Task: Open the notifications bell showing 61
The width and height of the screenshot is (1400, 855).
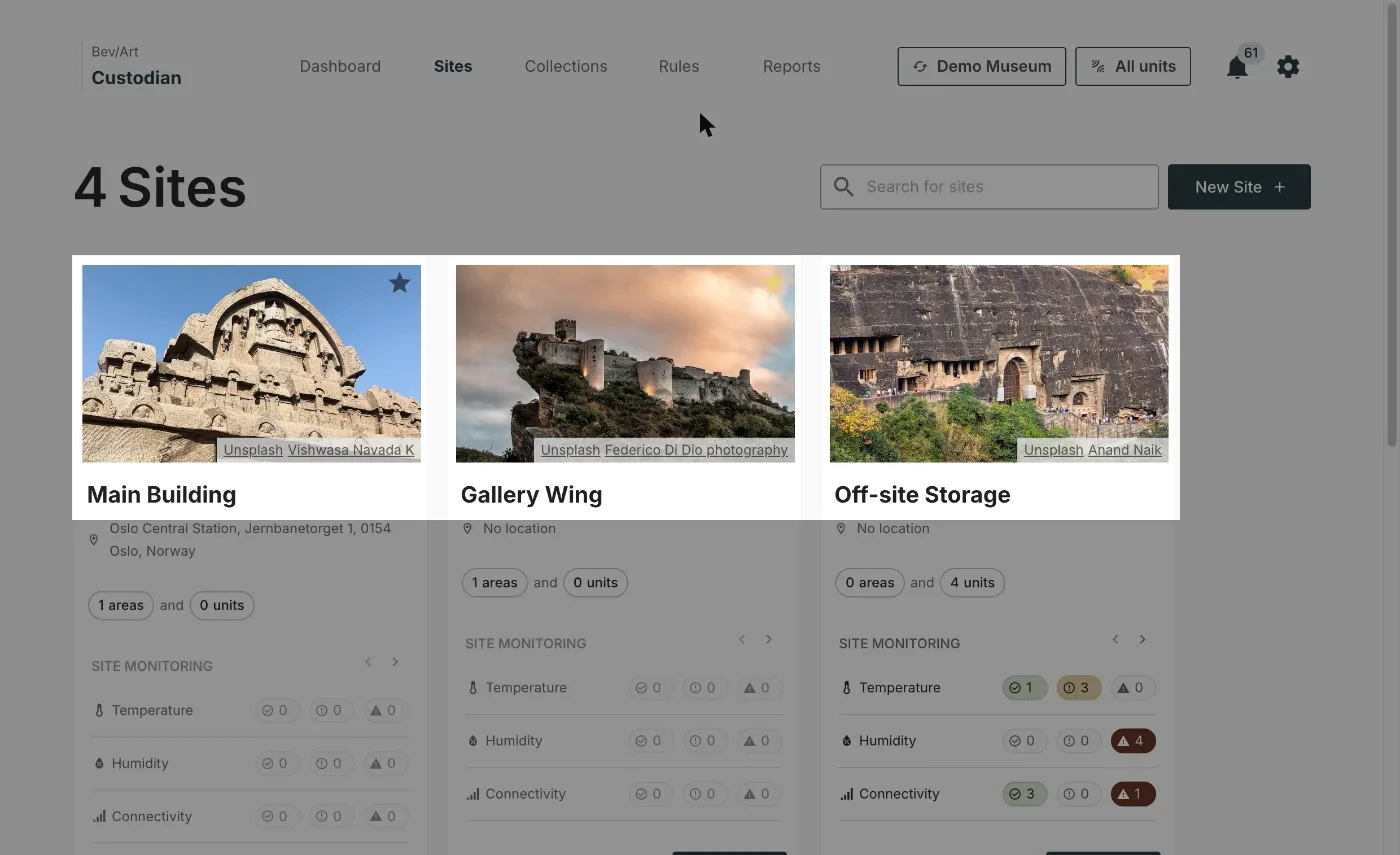Action: coord(1237,67)
